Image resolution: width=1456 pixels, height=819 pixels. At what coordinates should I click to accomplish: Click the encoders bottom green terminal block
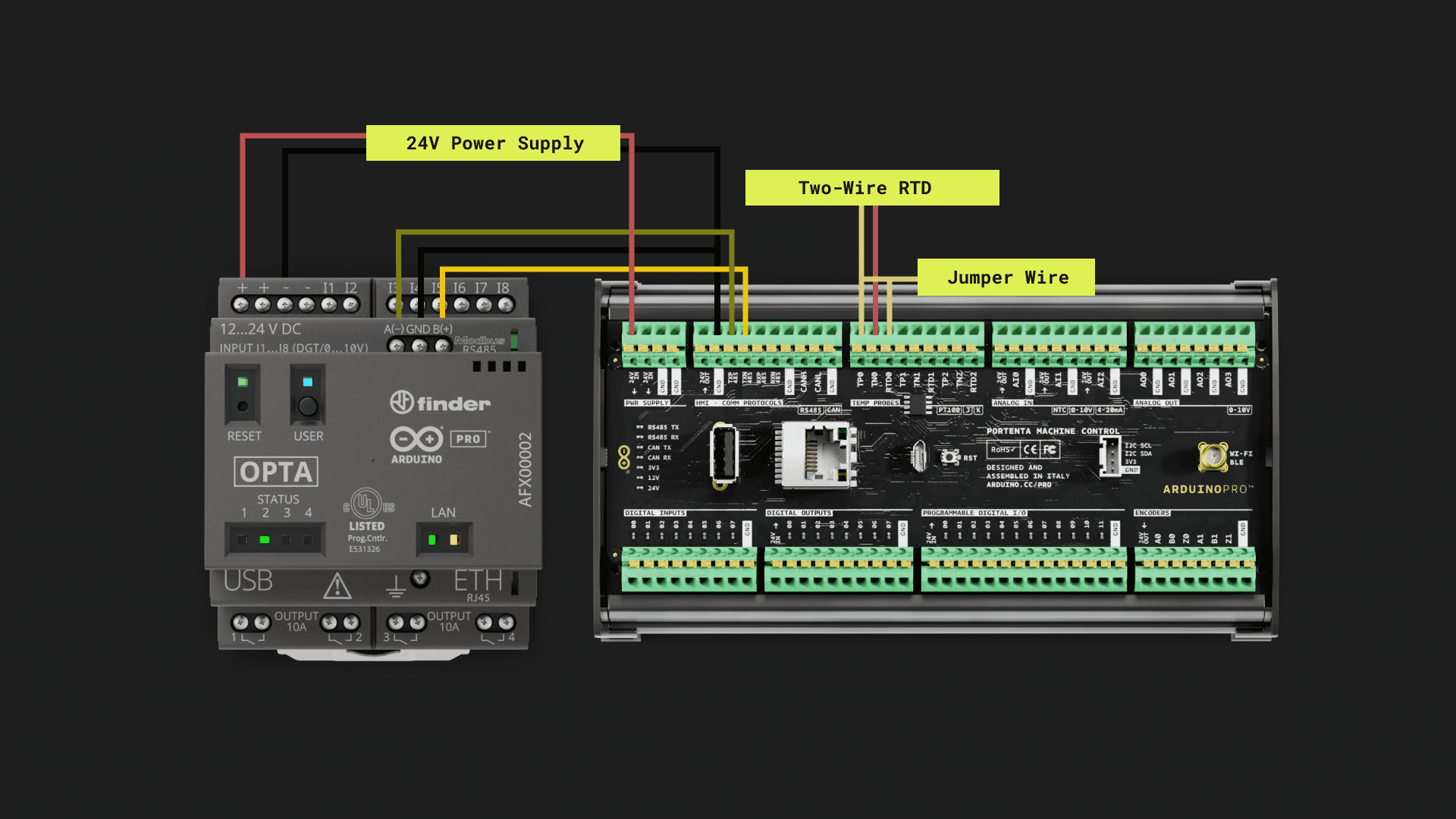[1195, 569]
